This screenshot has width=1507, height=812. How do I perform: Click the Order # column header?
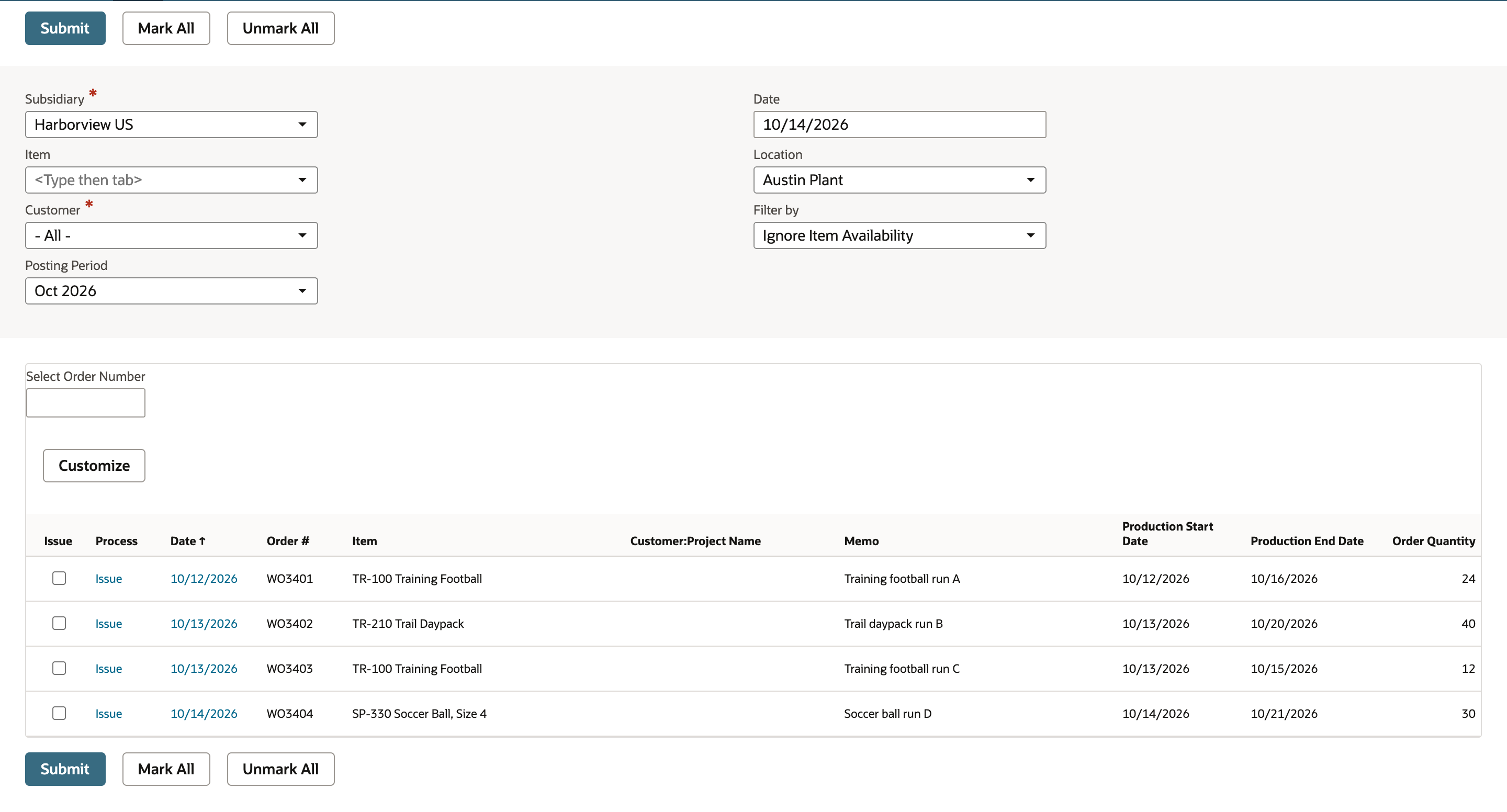tap(288, 541)
